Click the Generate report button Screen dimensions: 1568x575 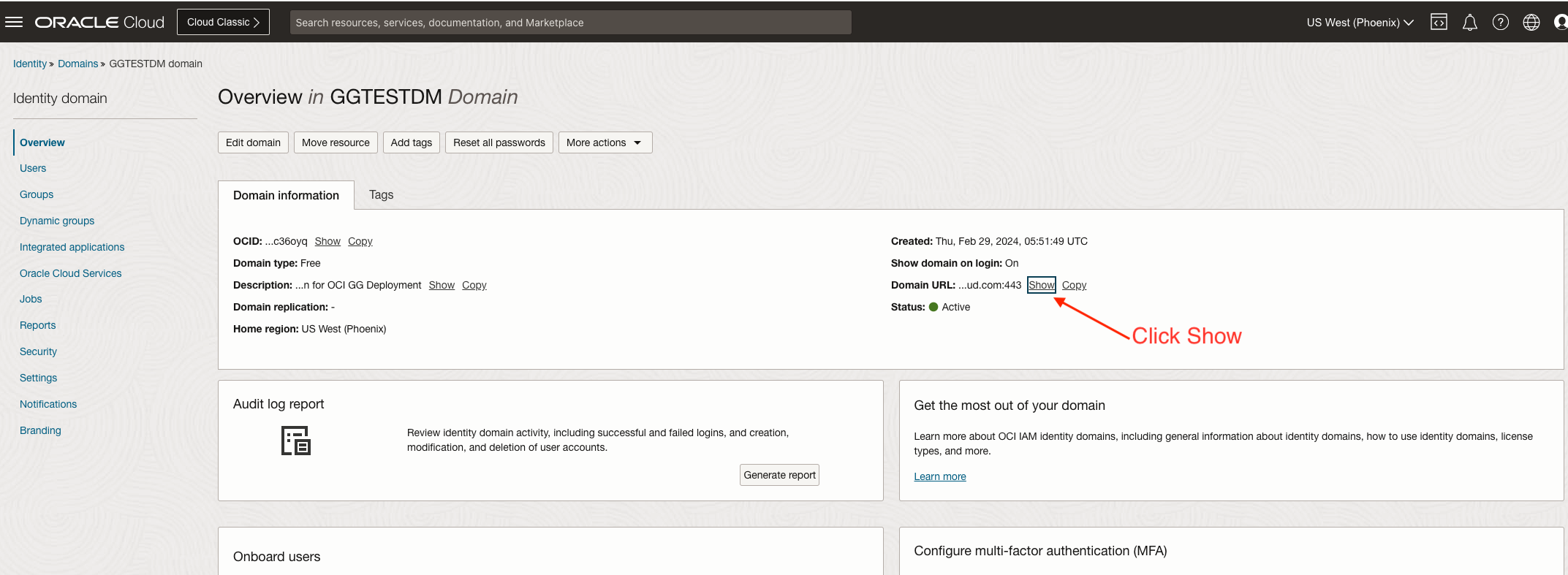[x=779, y=475]
